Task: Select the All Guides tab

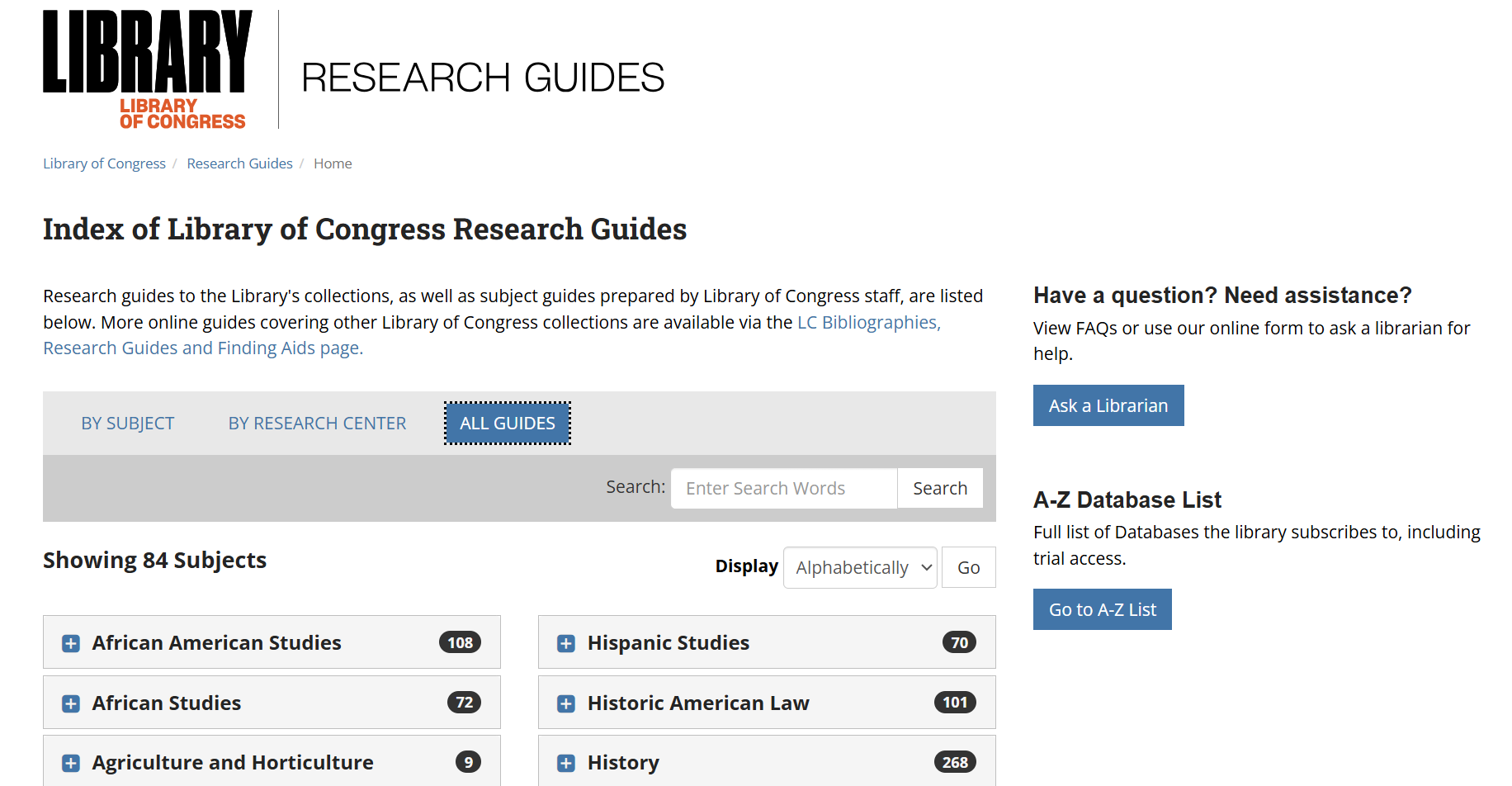Action: coord(507,424)
